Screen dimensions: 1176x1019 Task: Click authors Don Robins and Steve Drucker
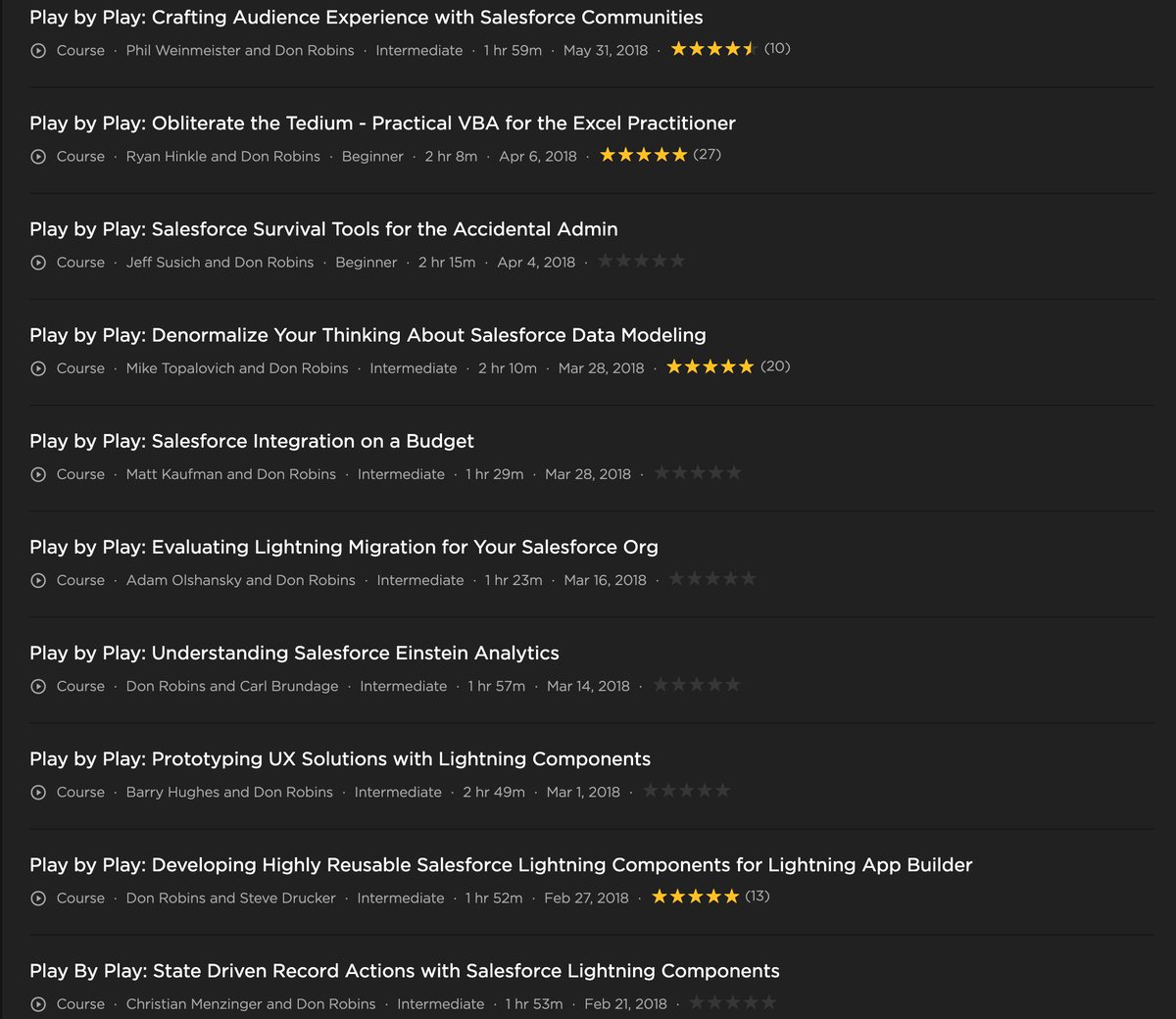point(231,898)
